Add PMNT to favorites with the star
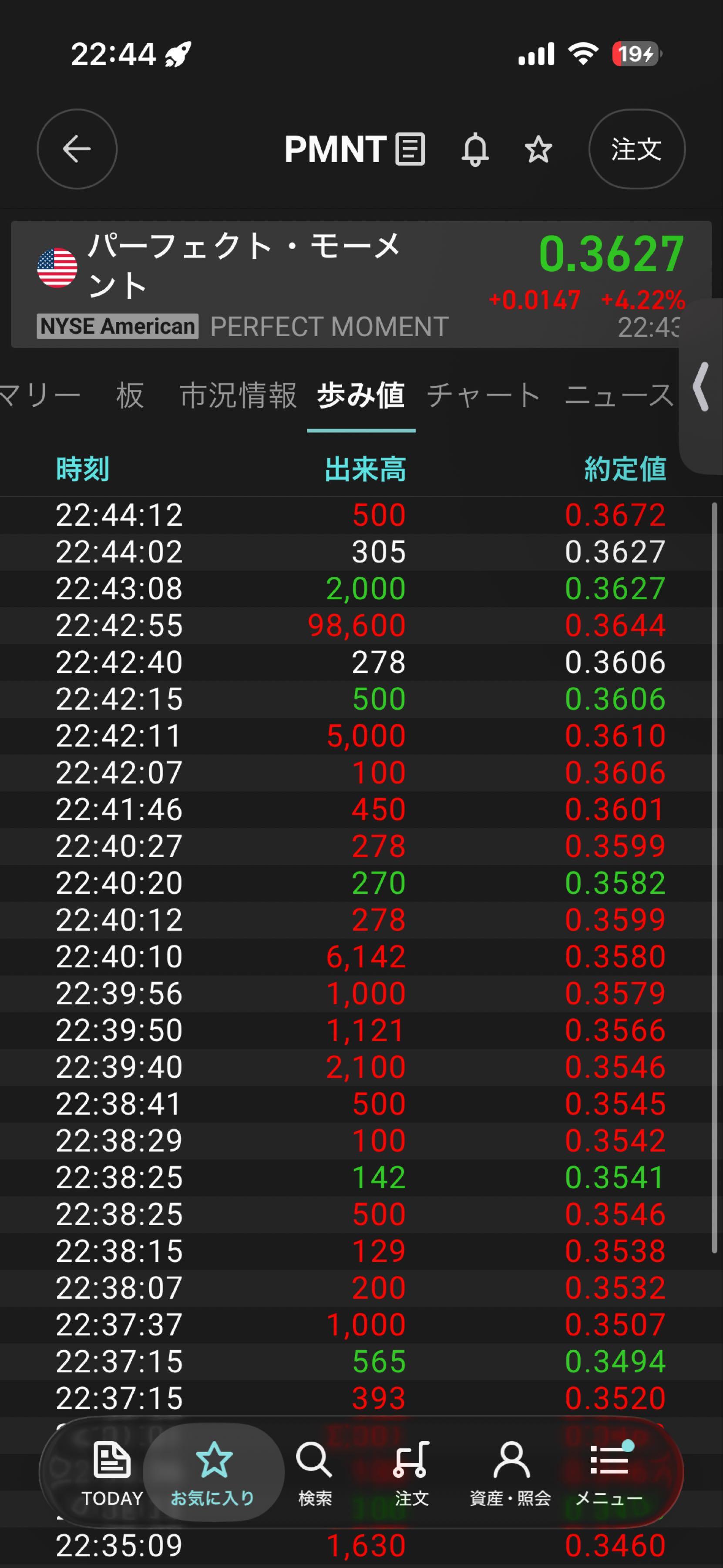The width and height of the screenshot is (723, 1568). click(x=539, y=149)
